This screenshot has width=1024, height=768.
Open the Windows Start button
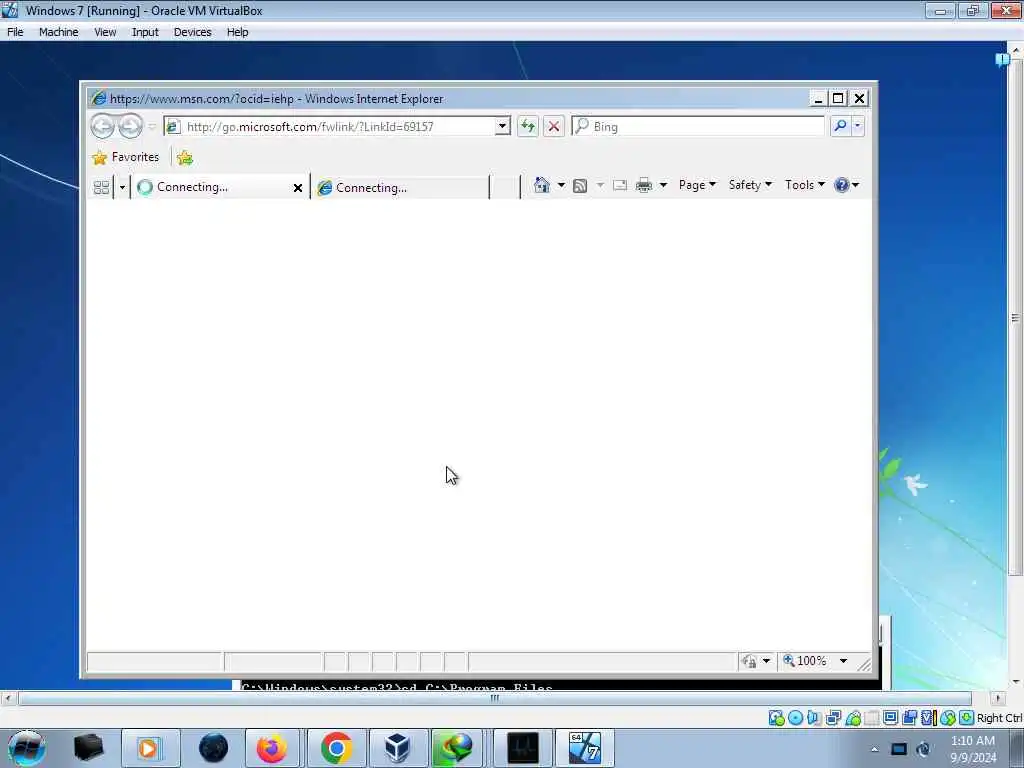click(x=26, y=748)
